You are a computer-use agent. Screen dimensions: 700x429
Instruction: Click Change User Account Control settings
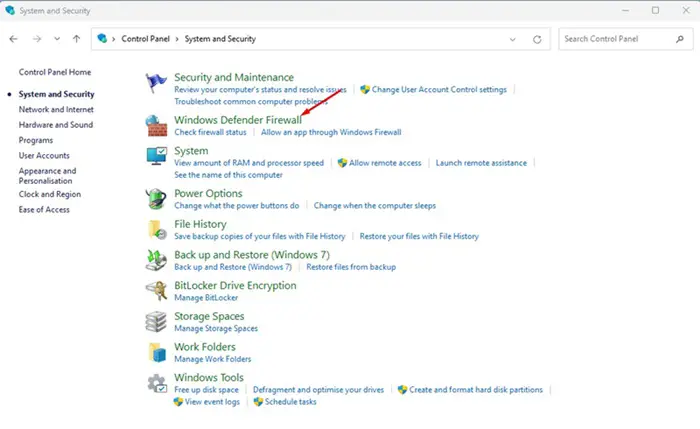coord(439,89)
